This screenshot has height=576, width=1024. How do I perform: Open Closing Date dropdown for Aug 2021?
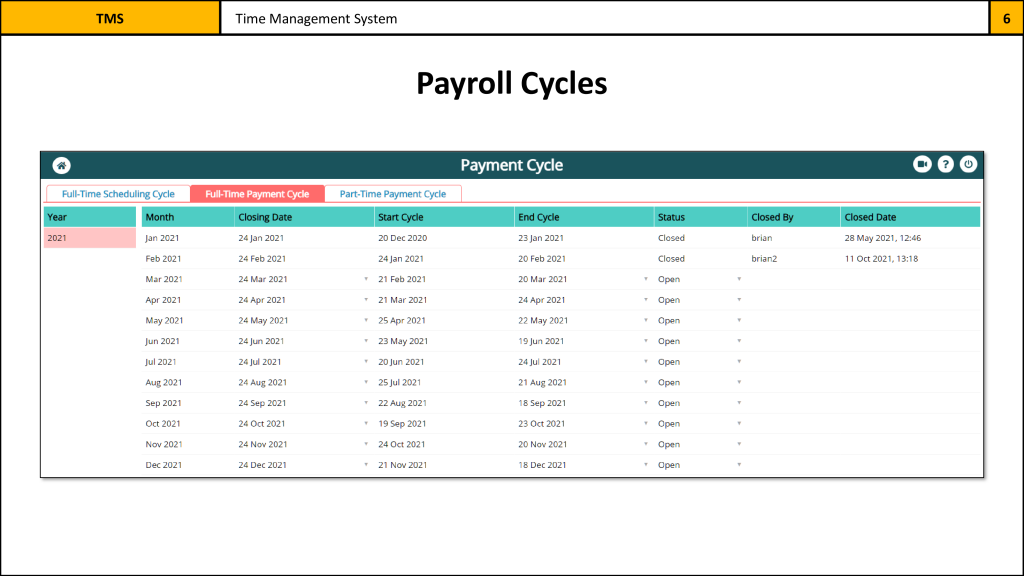[366, 383]
